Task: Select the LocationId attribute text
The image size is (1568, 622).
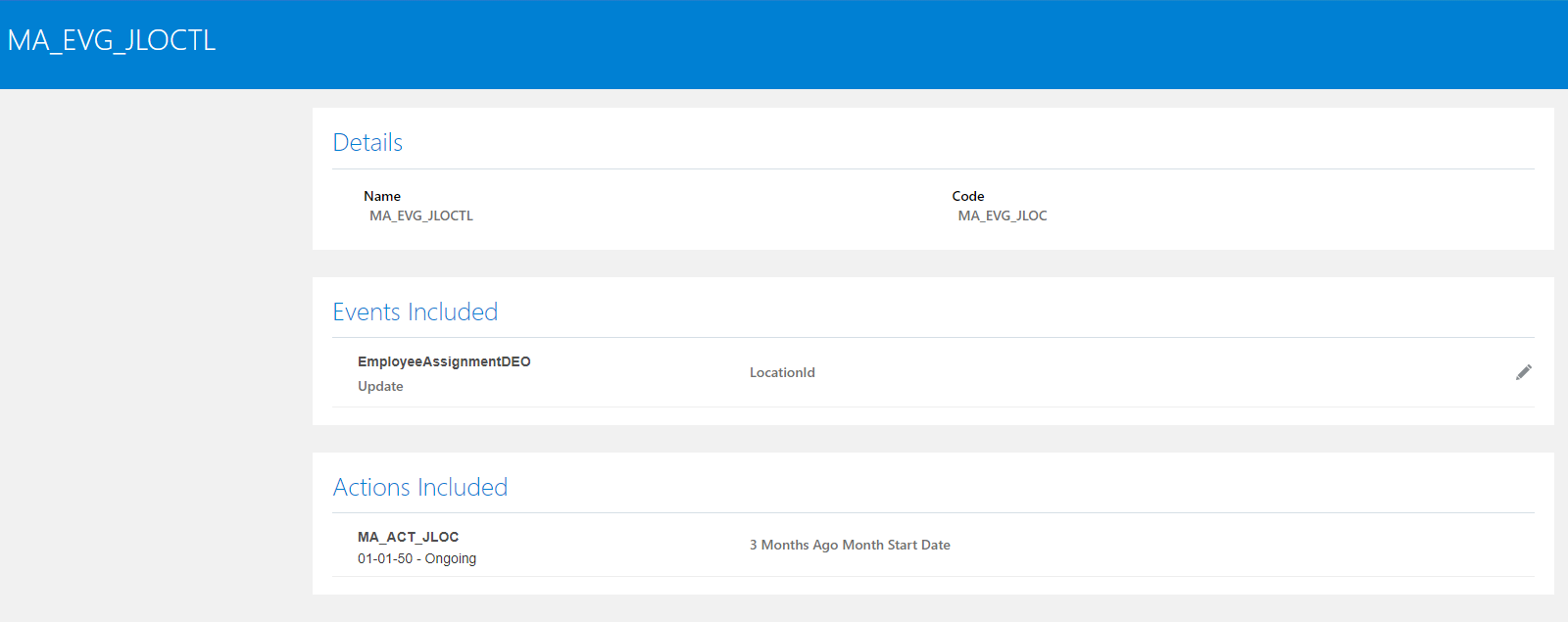Action: coord(782,372)
